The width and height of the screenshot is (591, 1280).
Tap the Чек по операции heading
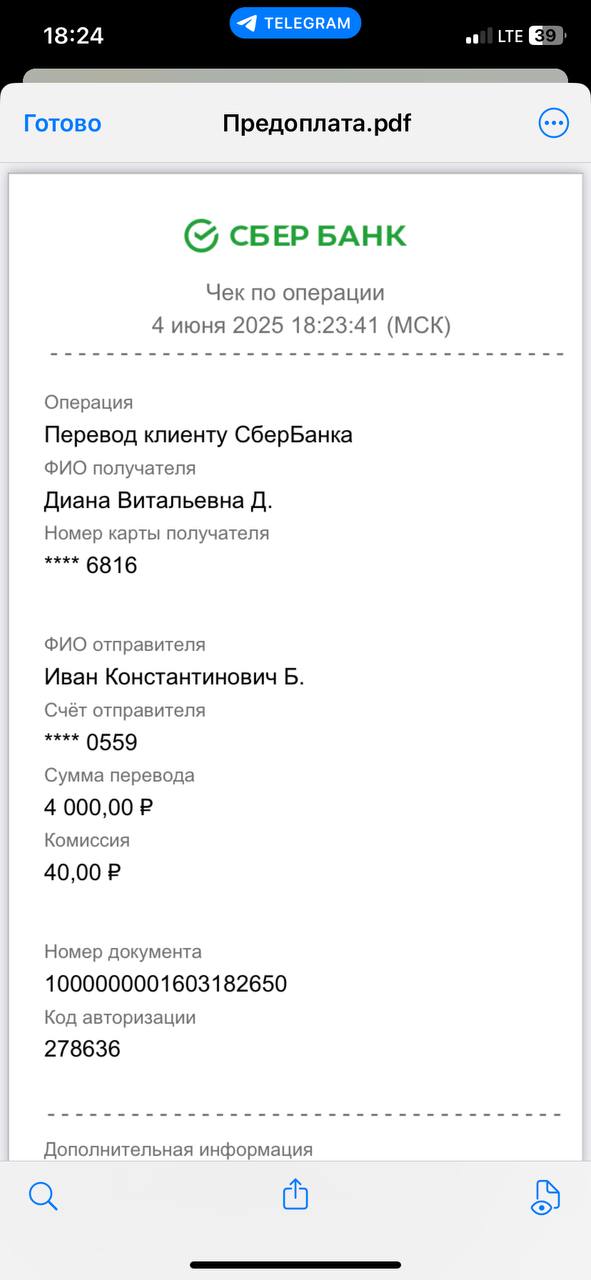click(295, 293)
